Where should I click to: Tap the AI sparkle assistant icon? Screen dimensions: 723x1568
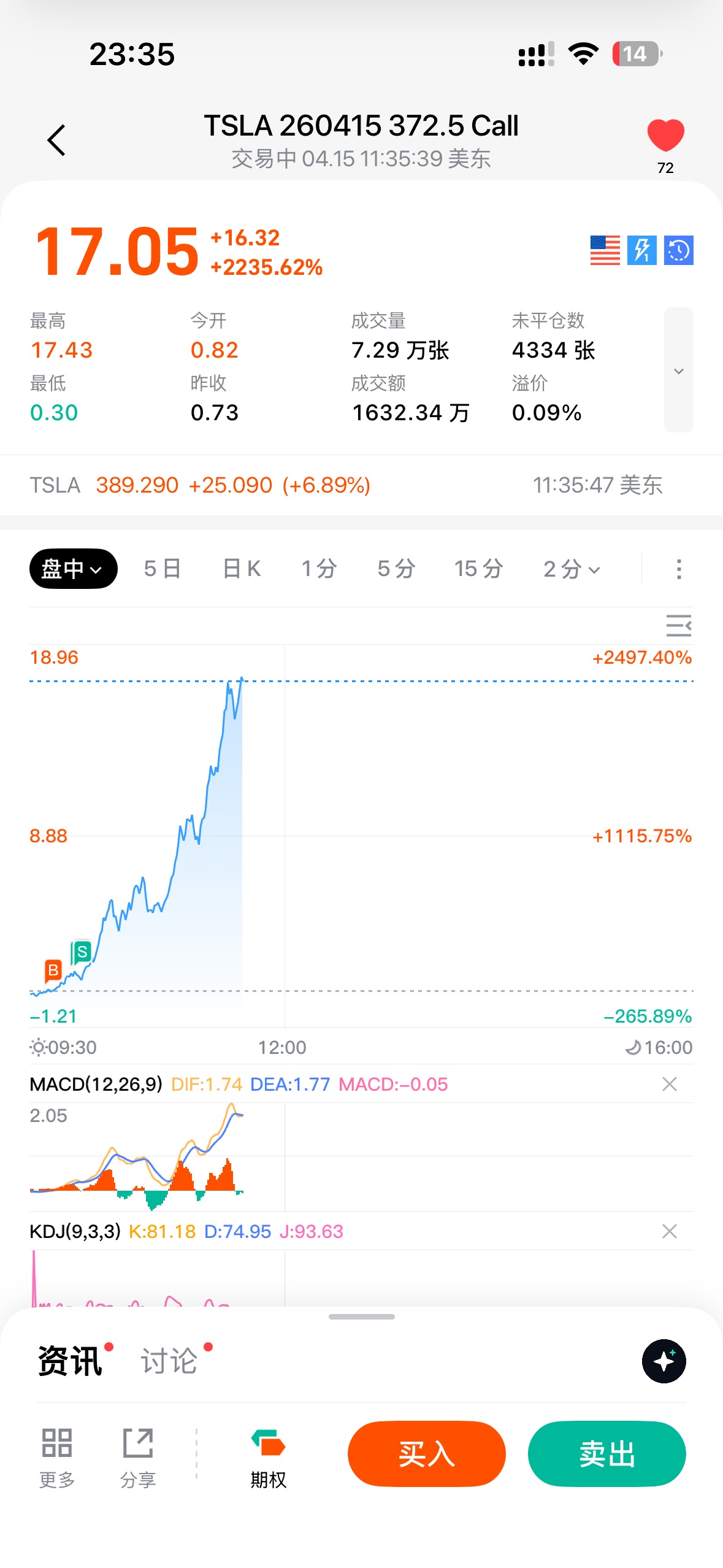point(664,1361)
